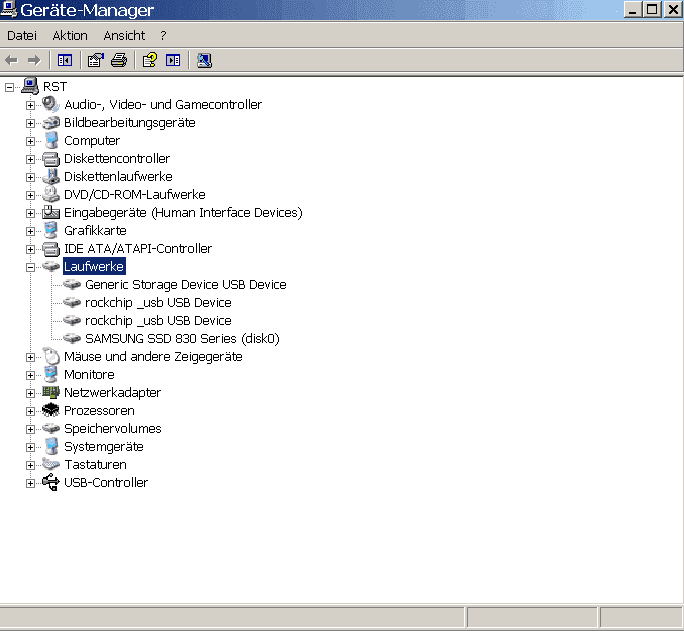The width and height of the screenshot is (684, 631).
Task: Expand the Prozessoren node
Action: 30,411
